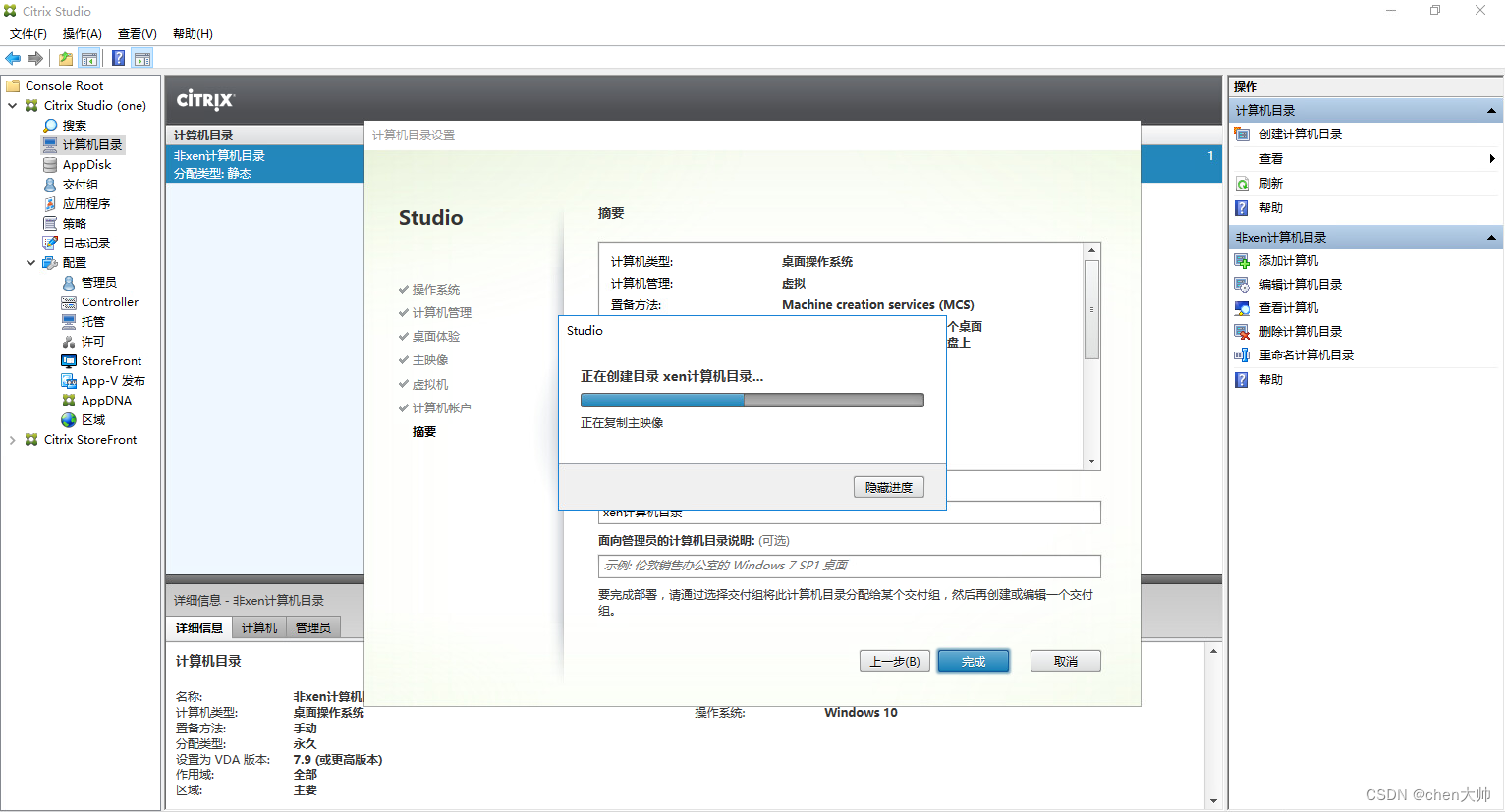Click the Back arrow toolbar icon
1505x812 pixels.
click(x=13, y=59)
